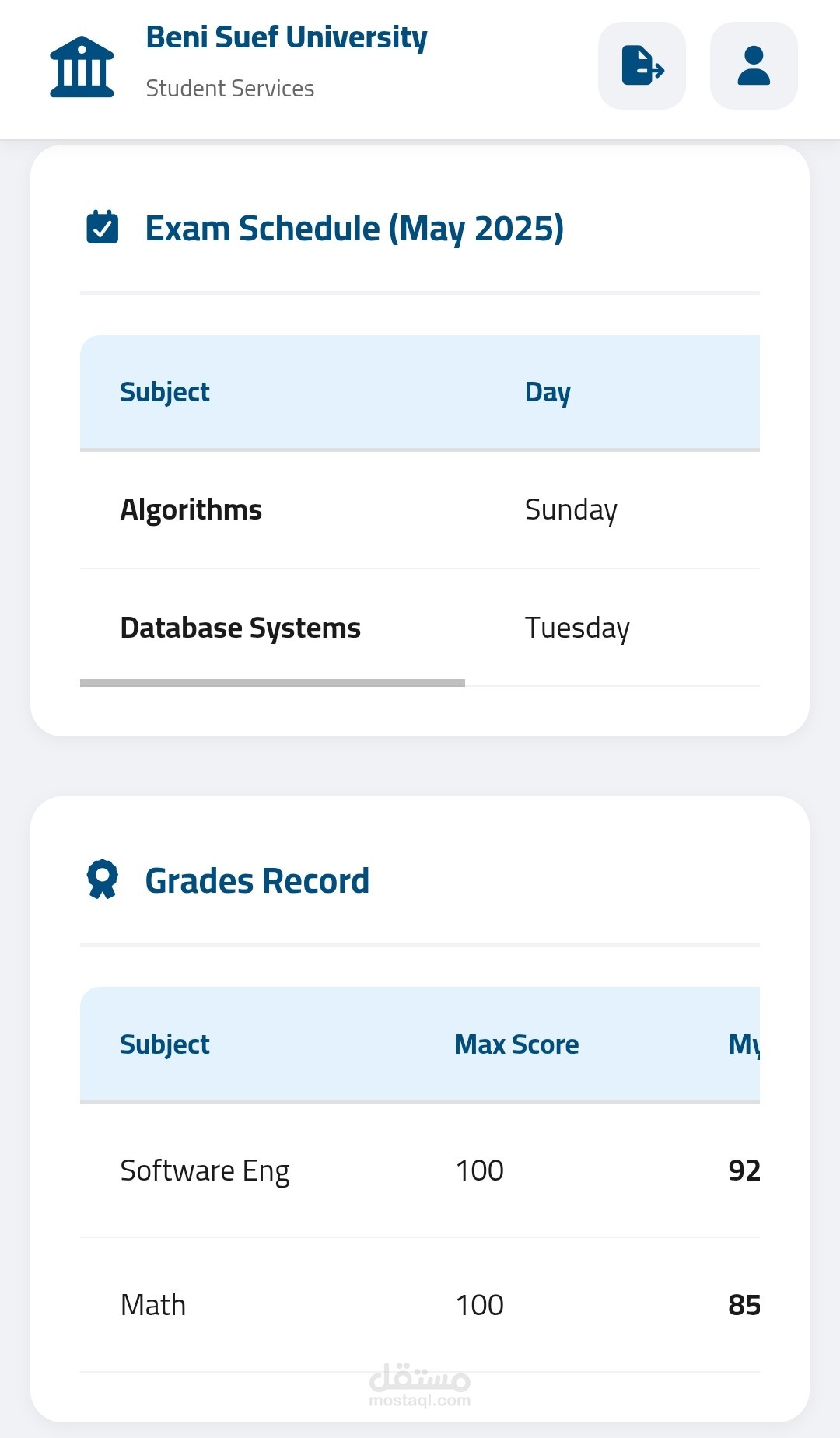This screenshot has height=1438, width=840.
Task: Click the exam schedule horizontal scrollbar
Action: point(272,683)
